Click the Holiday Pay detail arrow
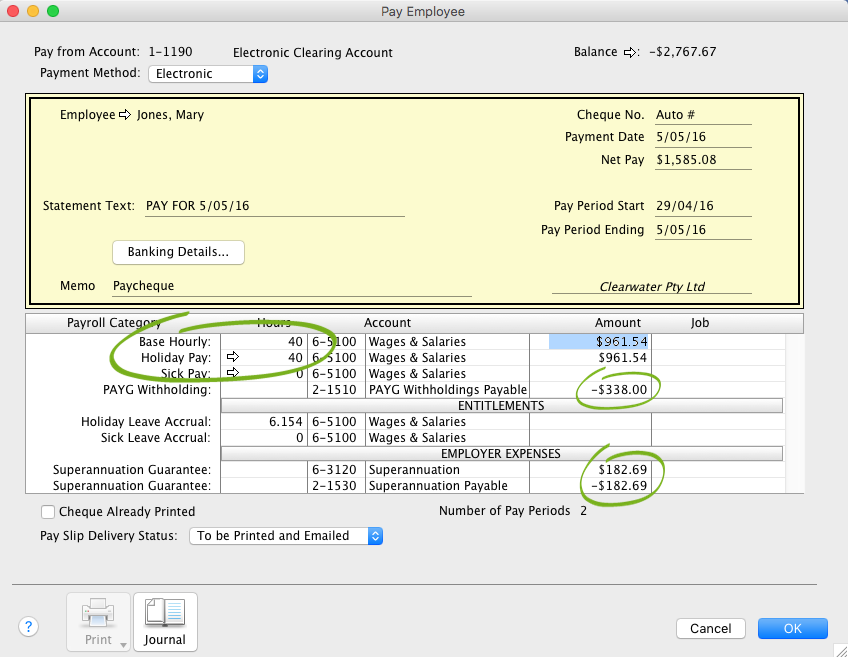The image size is (848, 657). click(233, 358)
